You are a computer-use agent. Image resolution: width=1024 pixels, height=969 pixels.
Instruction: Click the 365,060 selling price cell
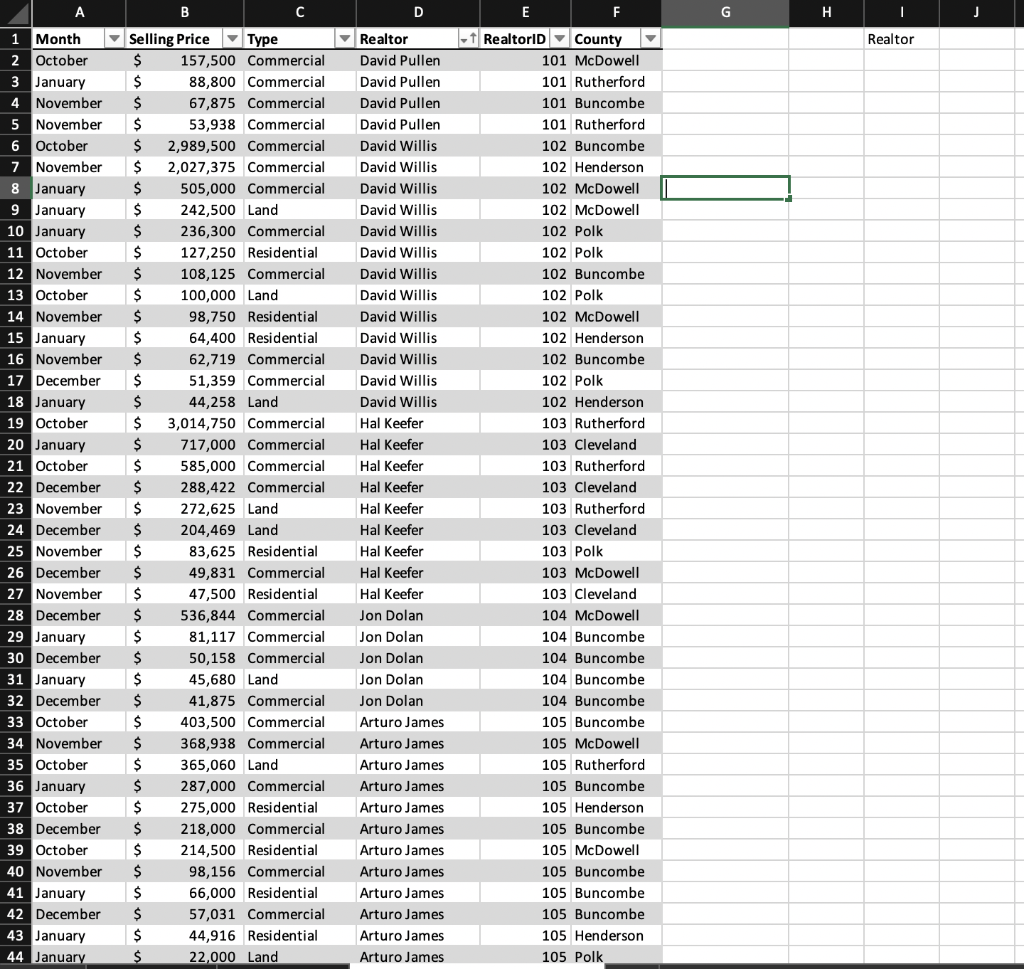point(185,765)
